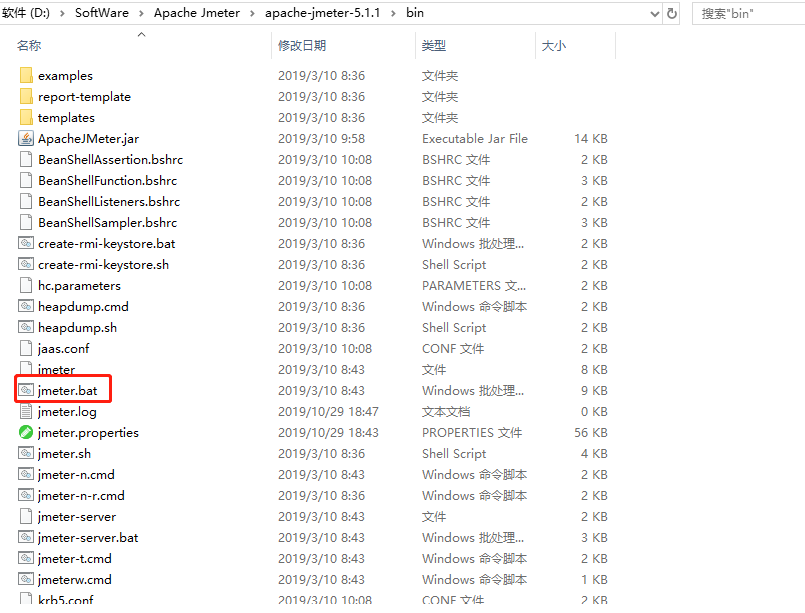This screenshot has width=805, height=613.
Task: Click the examples folder icon
Action: tap(26, 75)
